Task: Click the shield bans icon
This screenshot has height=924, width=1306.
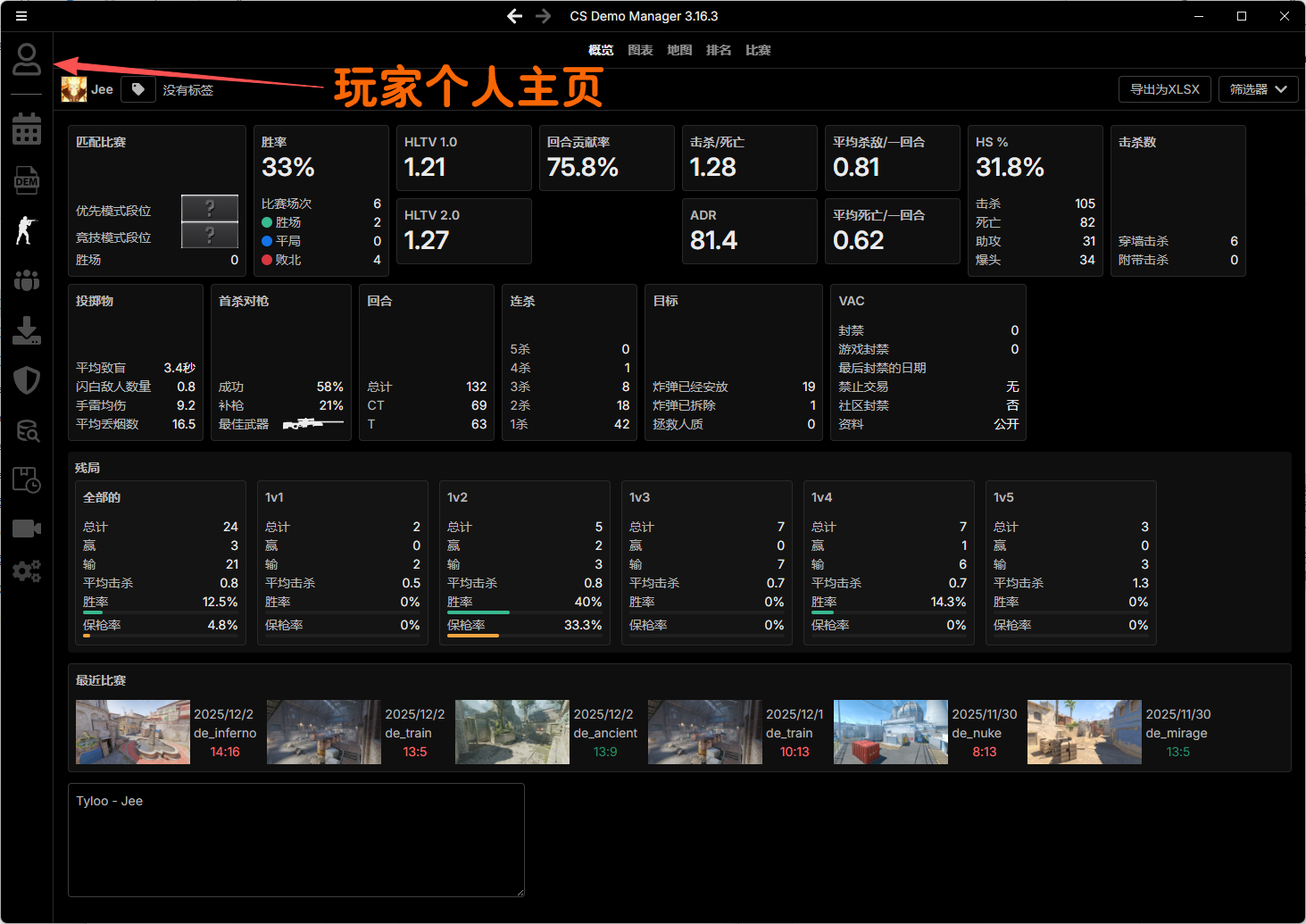Action: pos(27,380)
